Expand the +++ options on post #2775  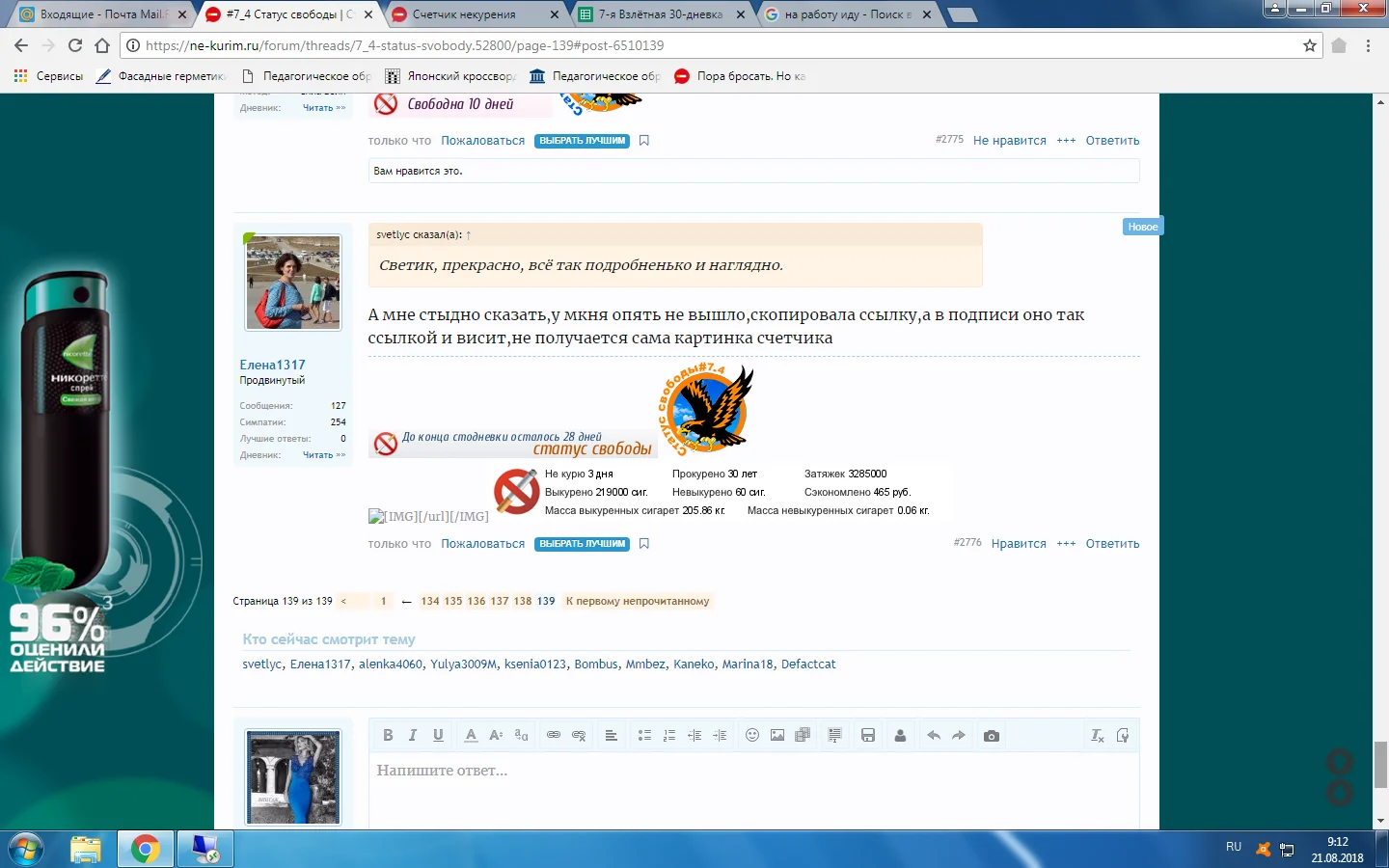click(1066, 141)
